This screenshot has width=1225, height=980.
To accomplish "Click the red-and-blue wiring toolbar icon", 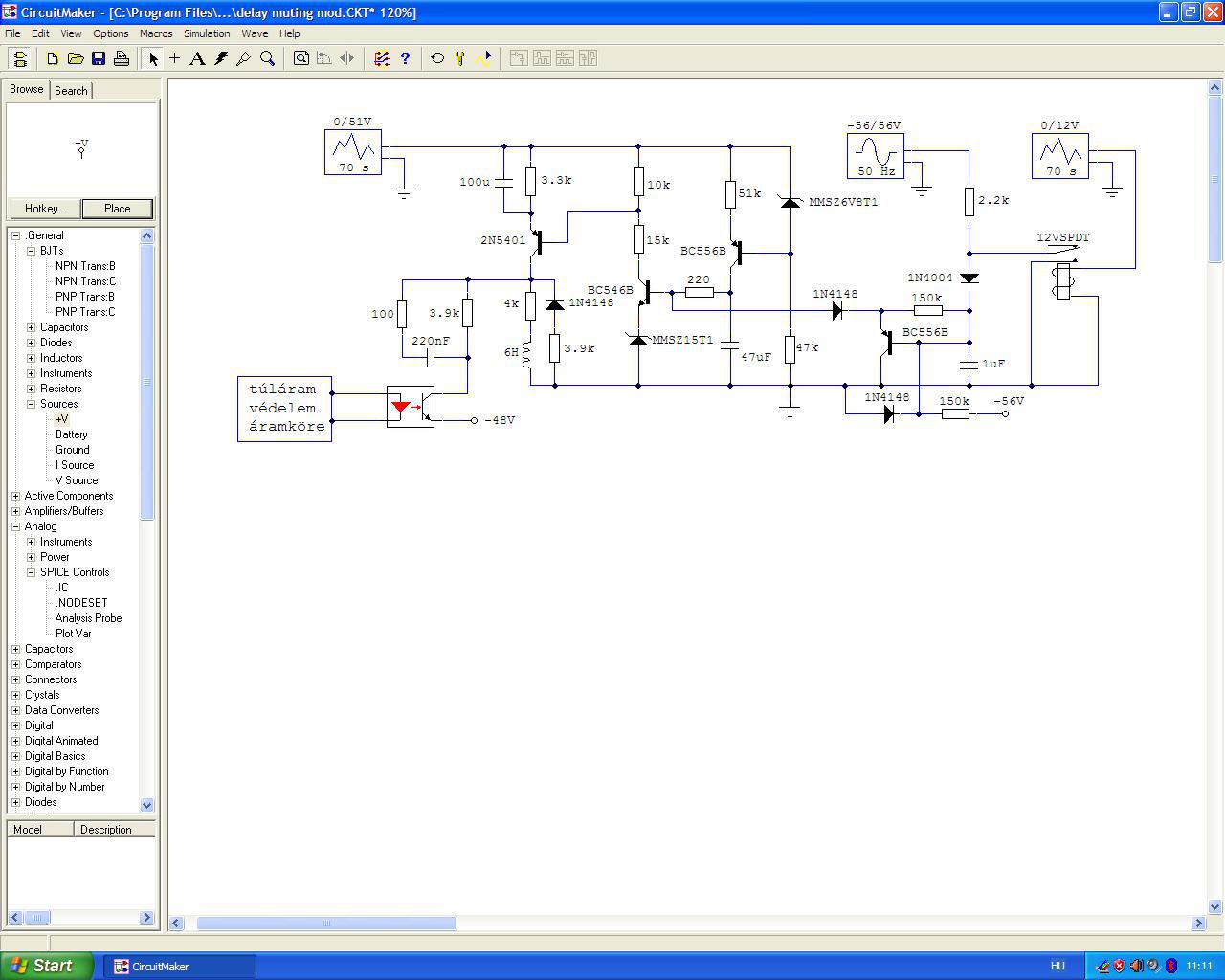I will click(x=382, y=58).
